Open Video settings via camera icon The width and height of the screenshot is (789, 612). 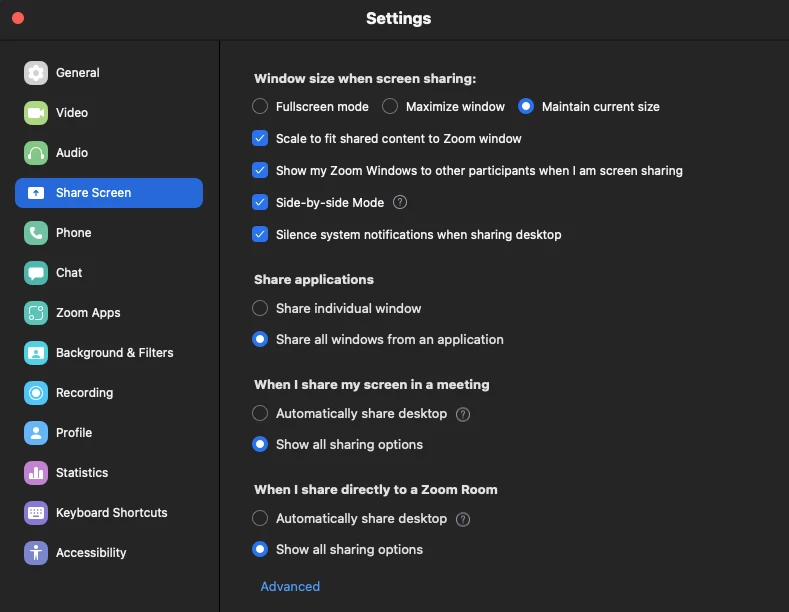(36, 113)
